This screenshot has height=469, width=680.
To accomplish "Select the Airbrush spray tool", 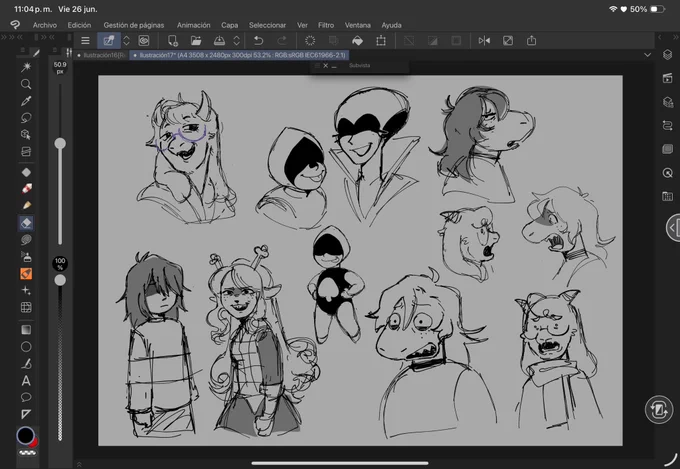I will coord(26,257).
